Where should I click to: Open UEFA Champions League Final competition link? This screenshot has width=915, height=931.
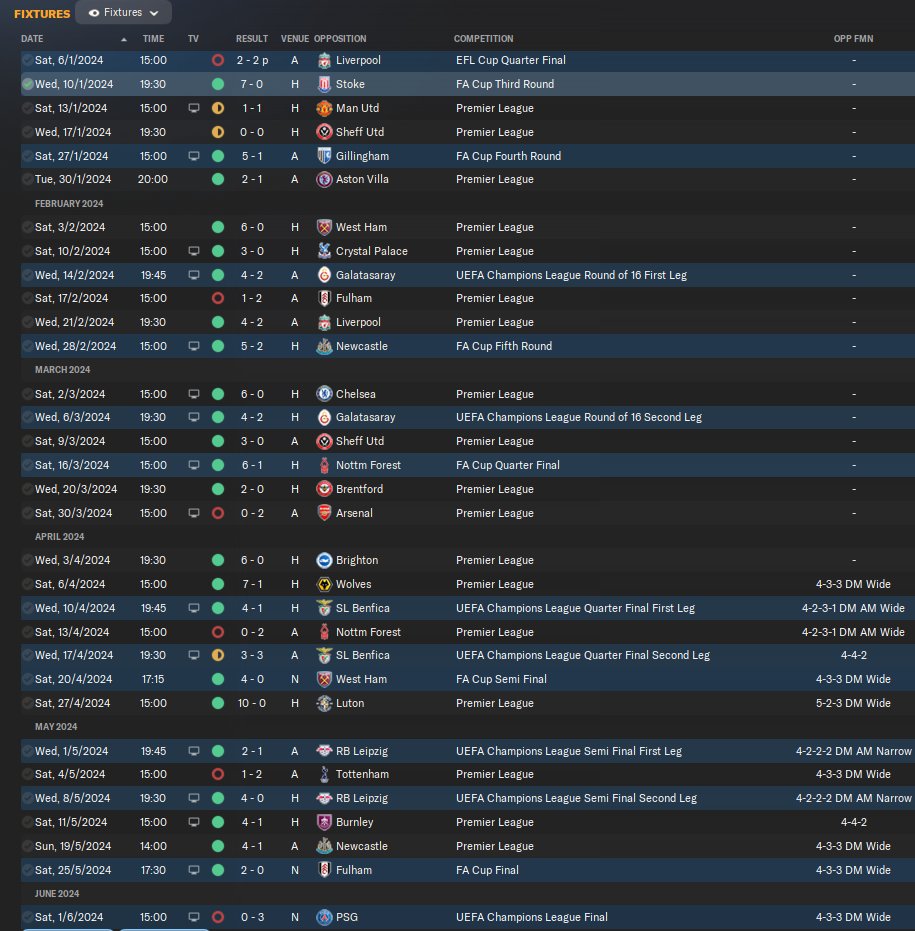tap(531, 917)
